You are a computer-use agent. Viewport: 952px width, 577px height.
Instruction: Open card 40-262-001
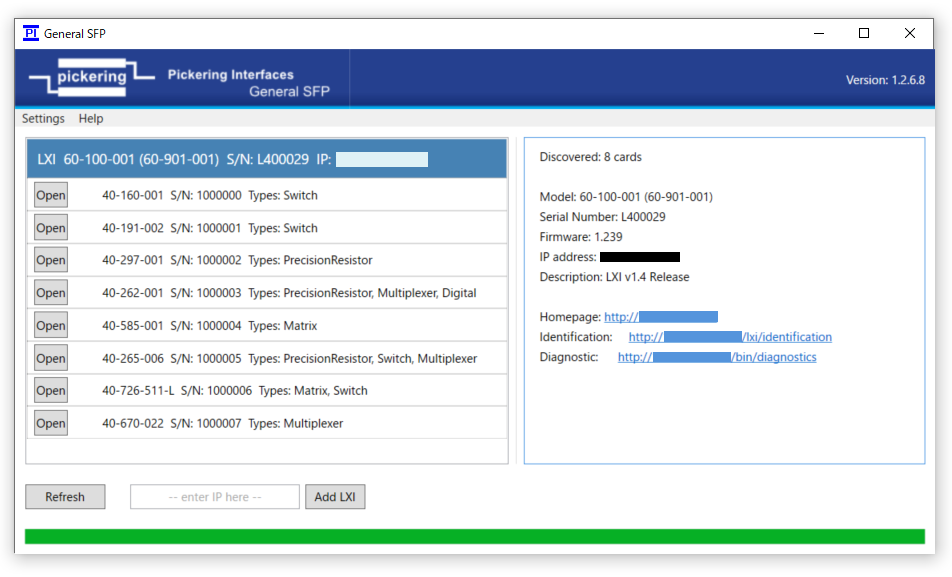click(50, 293)
